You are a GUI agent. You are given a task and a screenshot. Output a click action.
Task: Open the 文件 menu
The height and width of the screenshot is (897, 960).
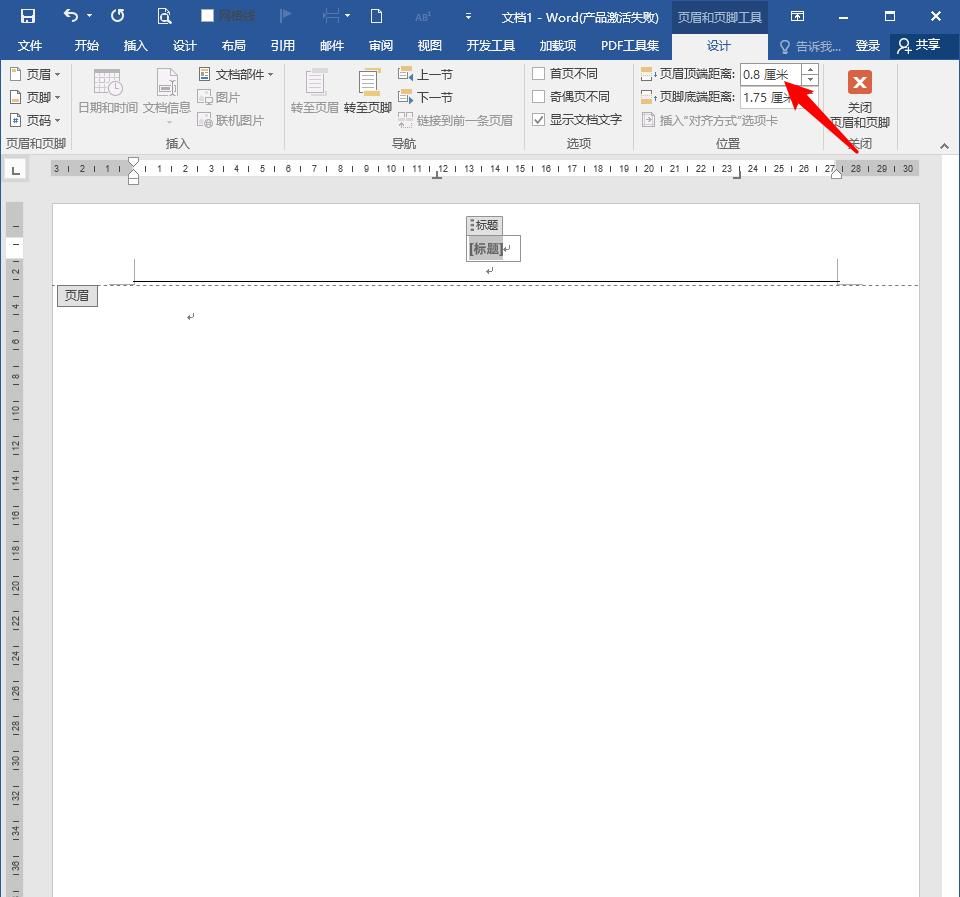(x=30, y=45)
